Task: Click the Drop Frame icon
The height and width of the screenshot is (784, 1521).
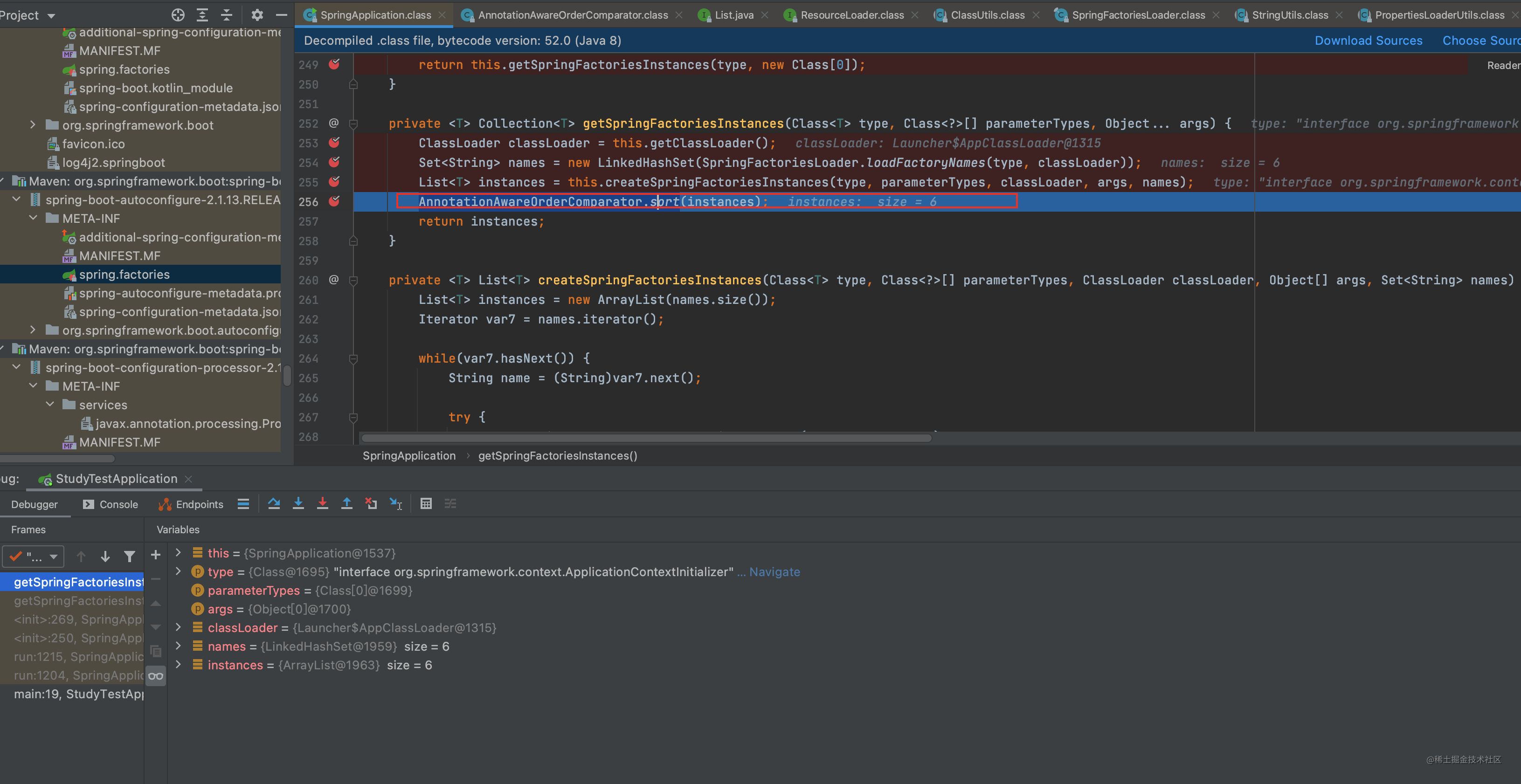Action: [371, 503]
